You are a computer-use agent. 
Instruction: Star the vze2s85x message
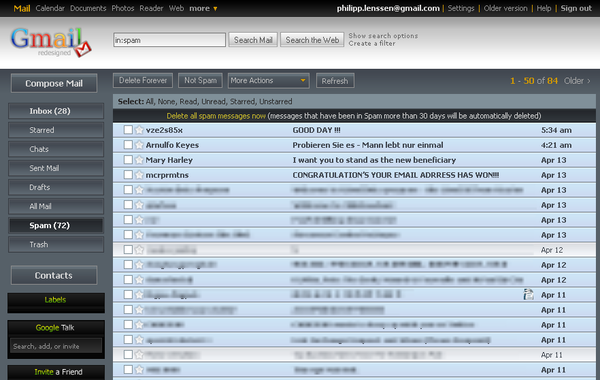coord(139,130)
